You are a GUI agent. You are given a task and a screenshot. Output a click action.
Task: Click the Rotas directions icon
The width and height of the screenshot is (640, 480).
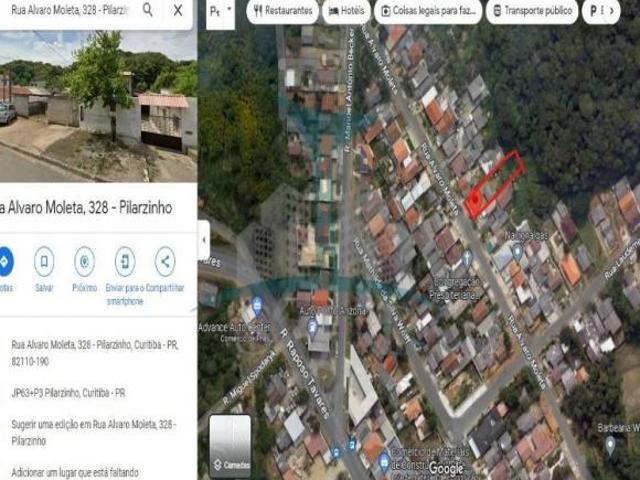point(5,262)
